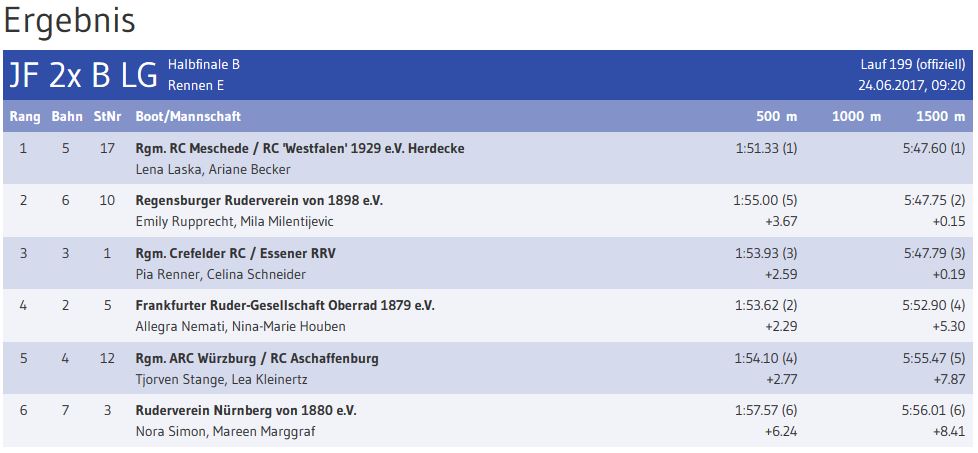Click the Lauf 199 (offiziell) text

pyautogui.click(x=912, y=65)
